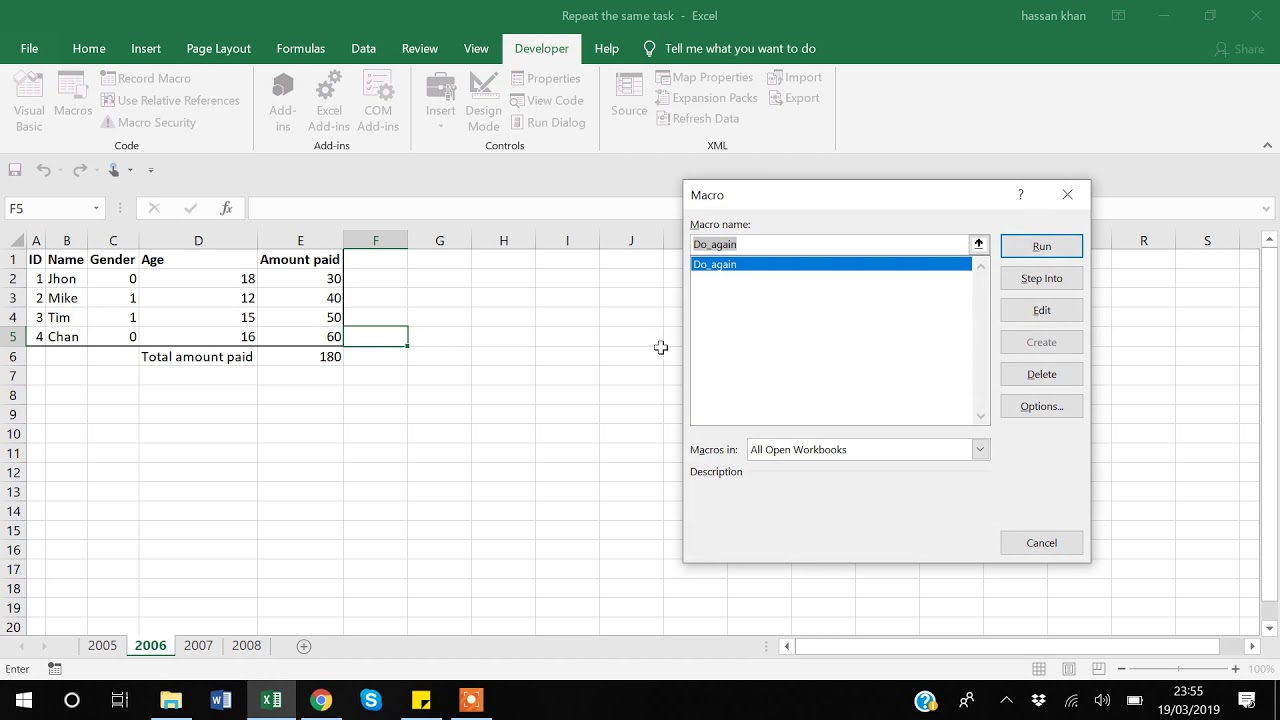This screenshot has width=1280, height=720.
Task: Click the zoom slider in status bar
Action: coord(1178,669)
